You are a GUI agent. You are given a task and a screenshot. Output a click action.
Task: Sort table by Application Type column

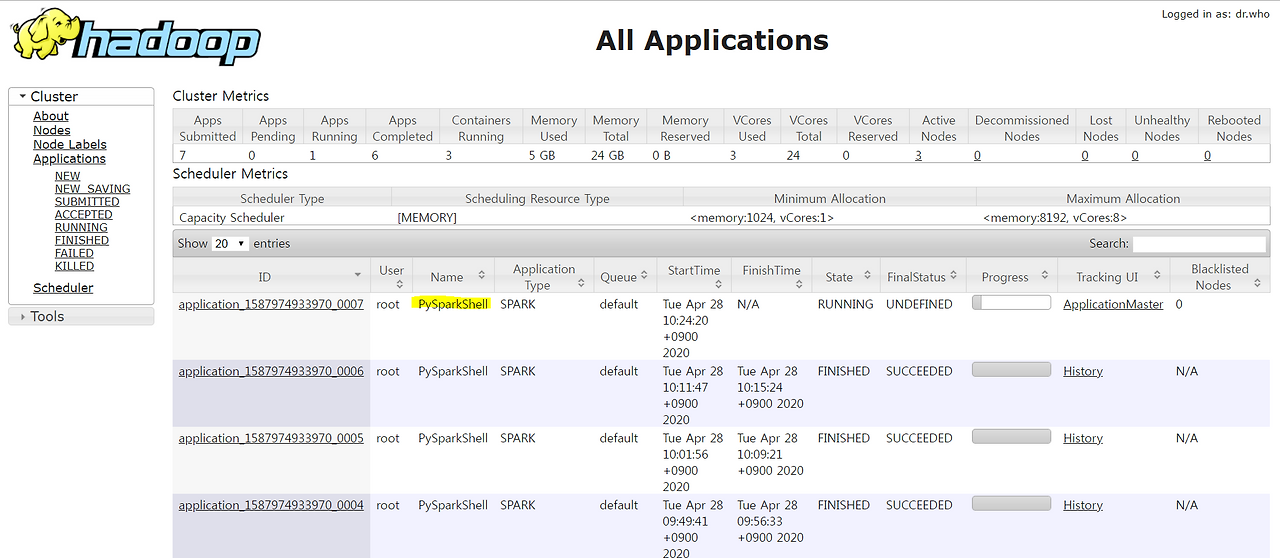tap(543, 277)
